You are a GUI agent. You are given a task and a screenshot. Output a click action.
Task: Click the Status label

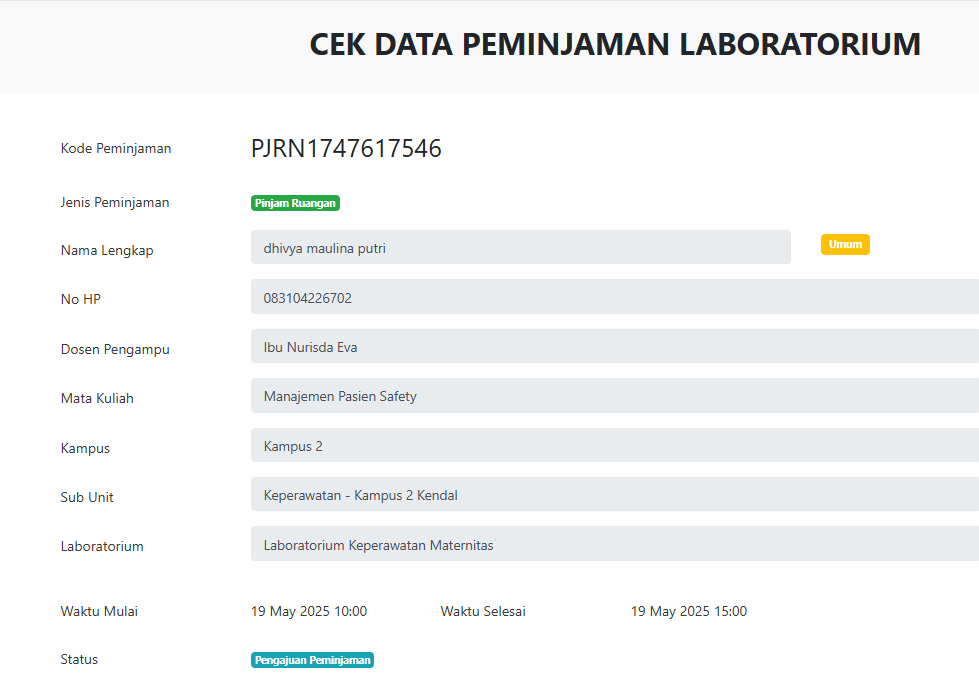(79, 659)
